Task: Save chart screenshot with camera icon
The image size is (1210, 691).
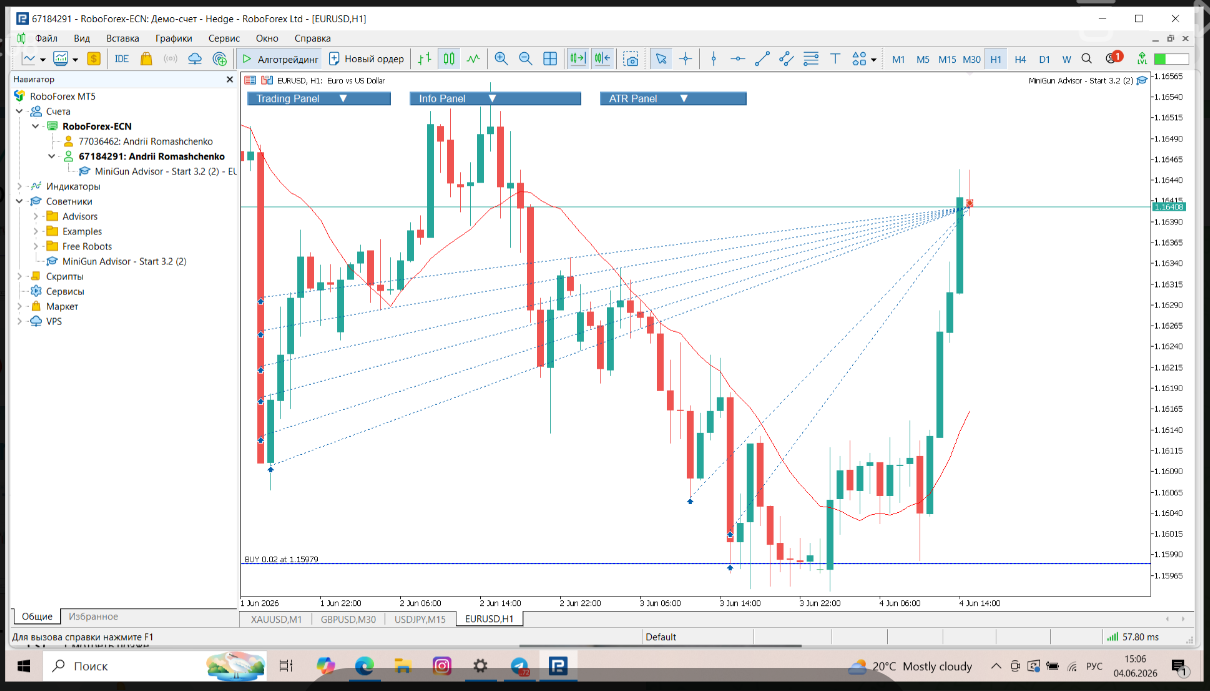Action: (631, 59)
